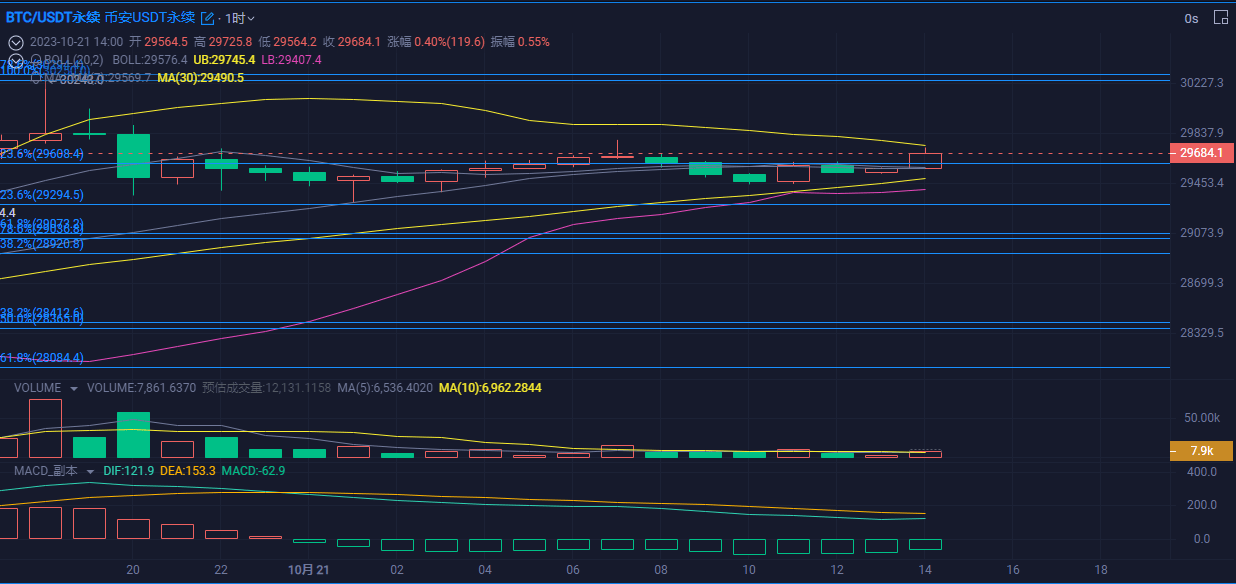
Task: Click the DIF:121.9 MACD value
Action: 128,470
